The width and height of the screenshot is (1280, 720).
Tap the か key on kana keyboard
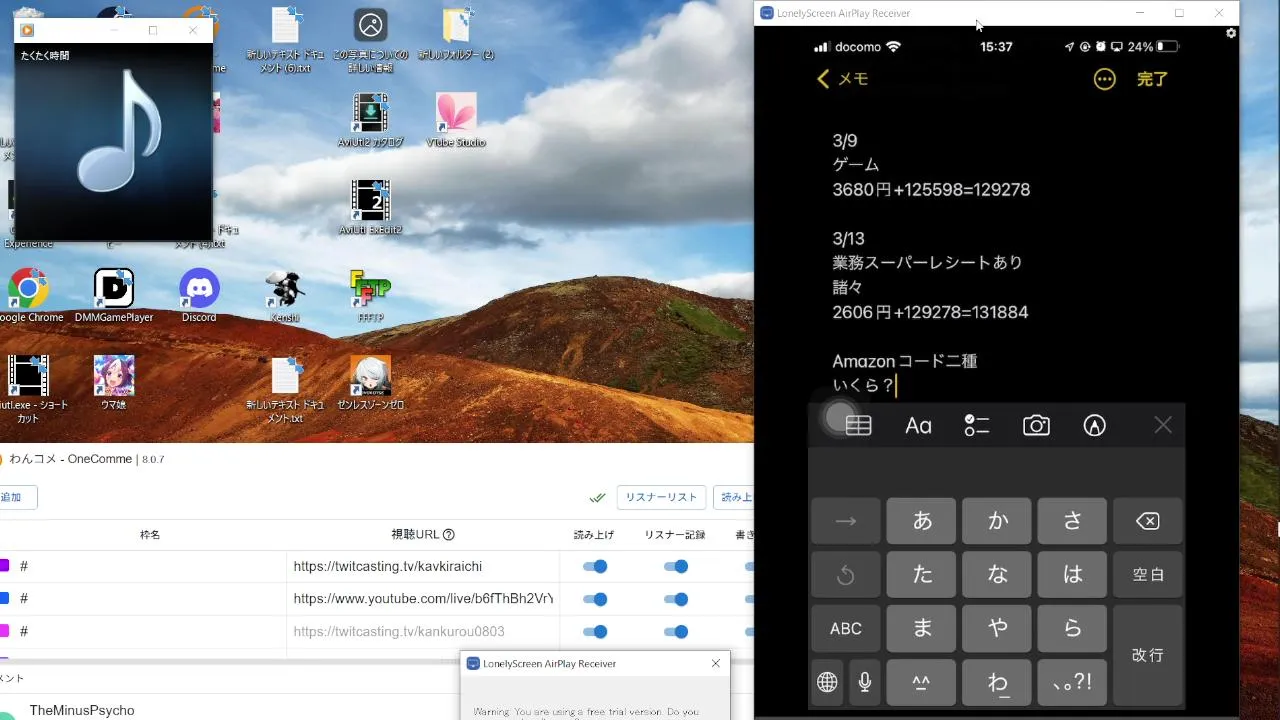[x=997, y=521]
